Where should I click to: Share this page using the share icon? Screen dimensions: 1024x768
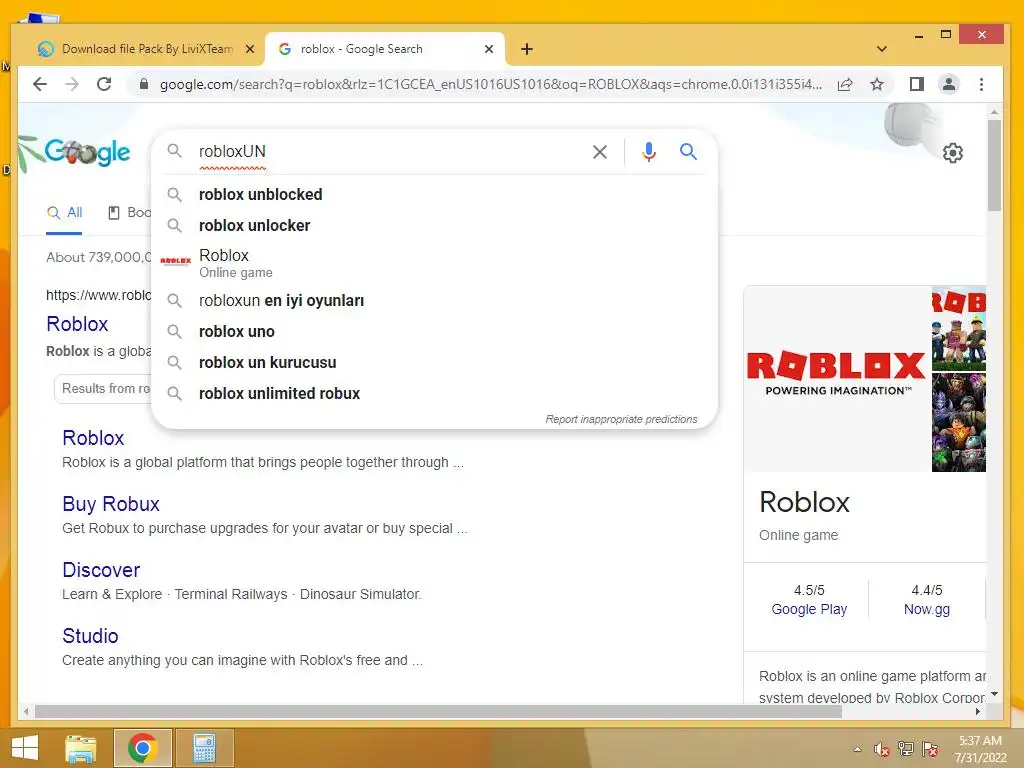845,84
